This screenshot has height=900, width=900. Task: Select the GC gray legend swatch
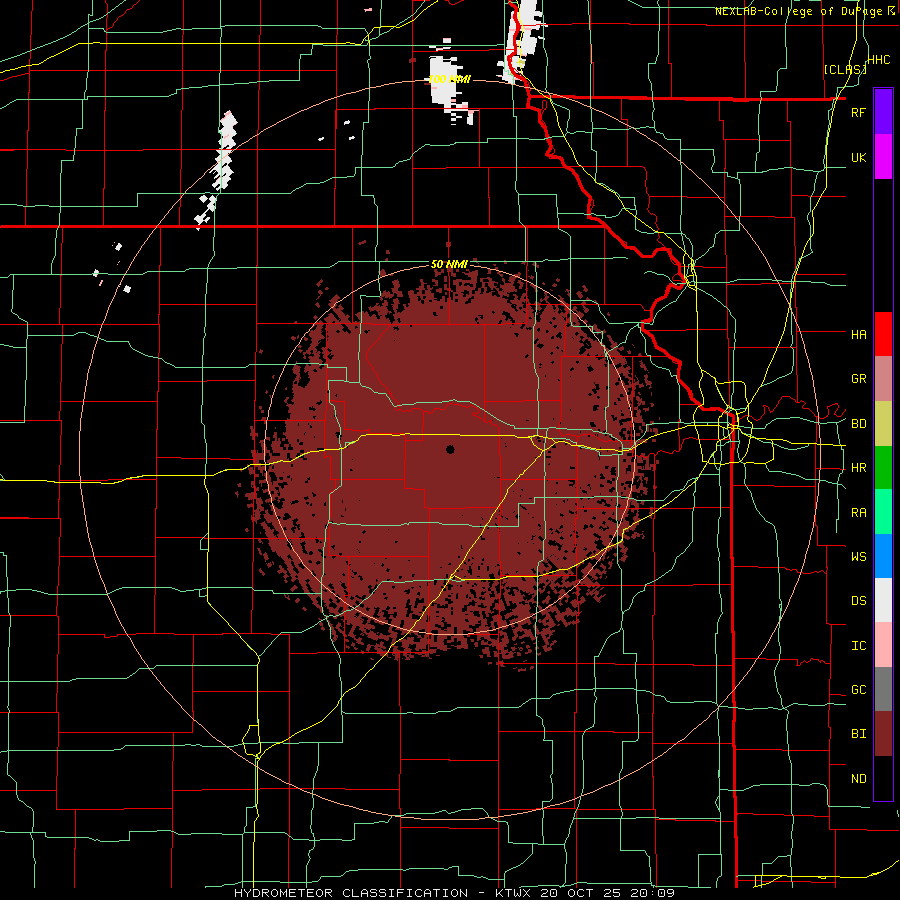[883, 689]
